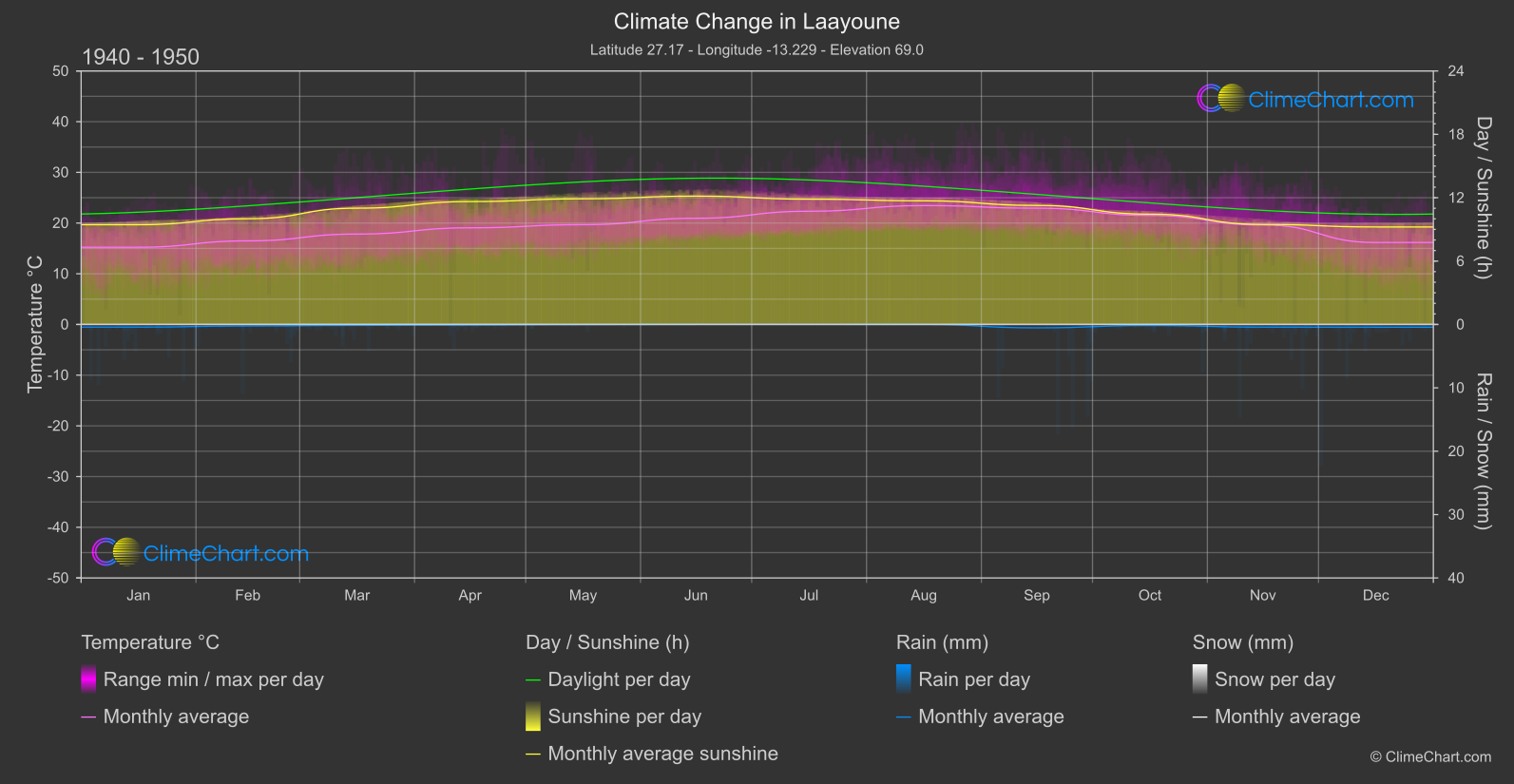The width and height of the screenshot is (1514, 784).
Task: Click the 18 tick on sunshine axis
Action: point(1456,134)
